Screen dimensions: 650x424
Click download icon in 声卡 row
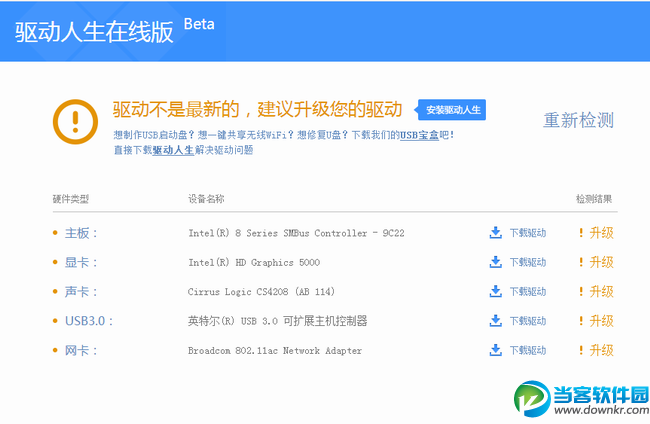click(x=495, y=291)
